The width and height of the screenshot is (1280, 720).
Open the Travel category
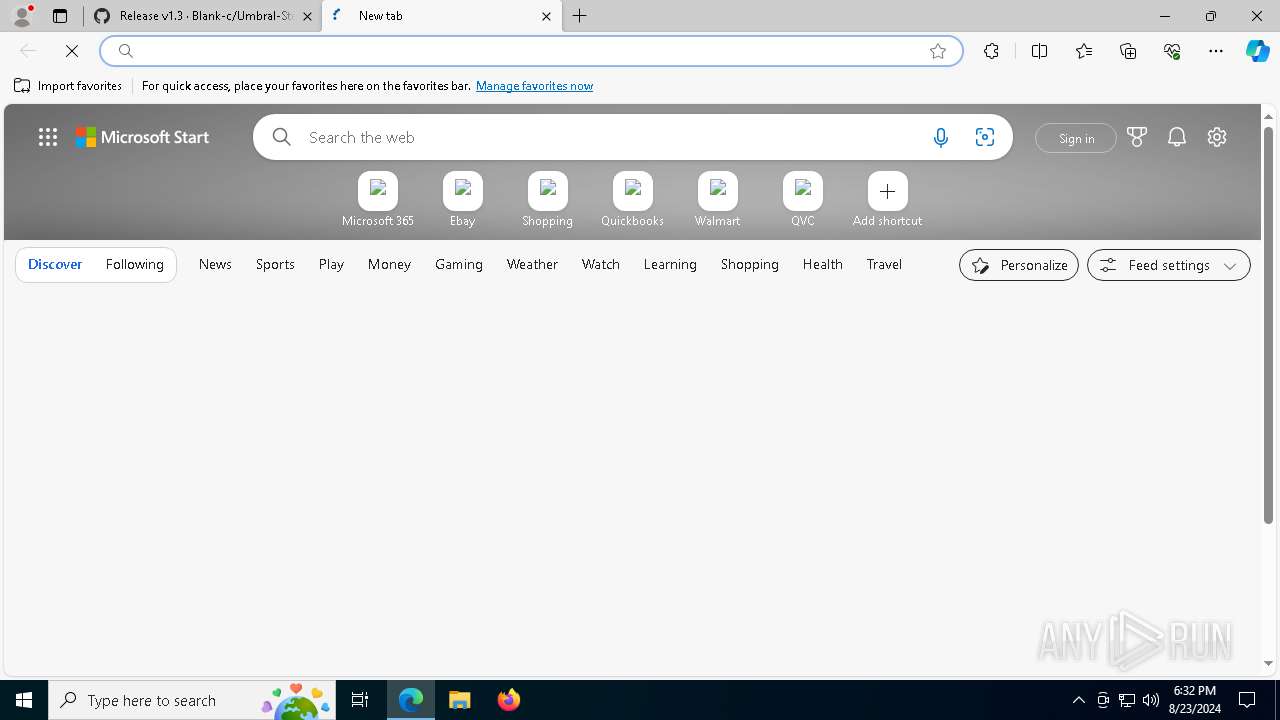pyautogui.click(x=884, y=264)
